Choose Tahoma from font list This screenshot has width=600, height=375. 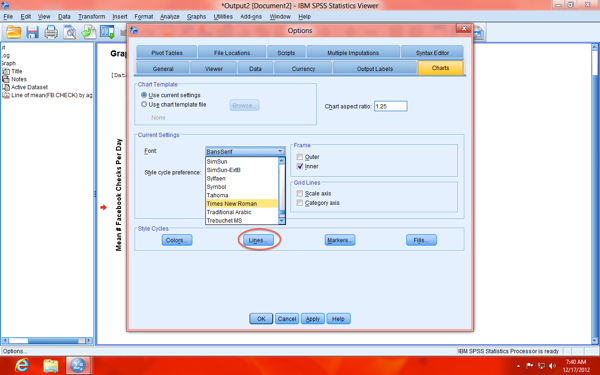click(x=242, y=195)
